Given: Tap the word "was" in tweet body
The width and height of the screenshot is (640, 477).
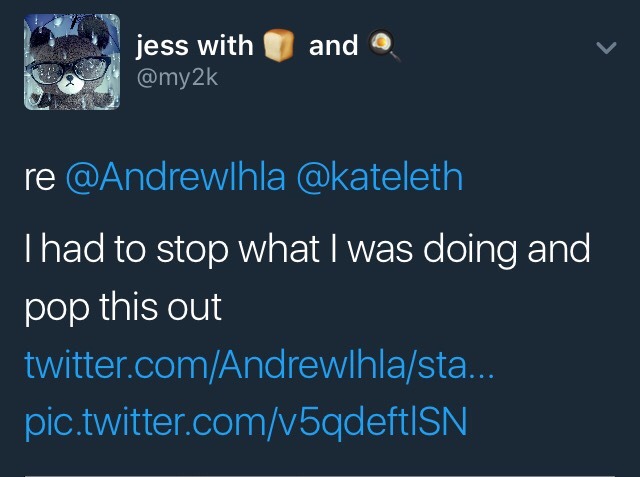Looking at the screenshot, I should (380, 253).
